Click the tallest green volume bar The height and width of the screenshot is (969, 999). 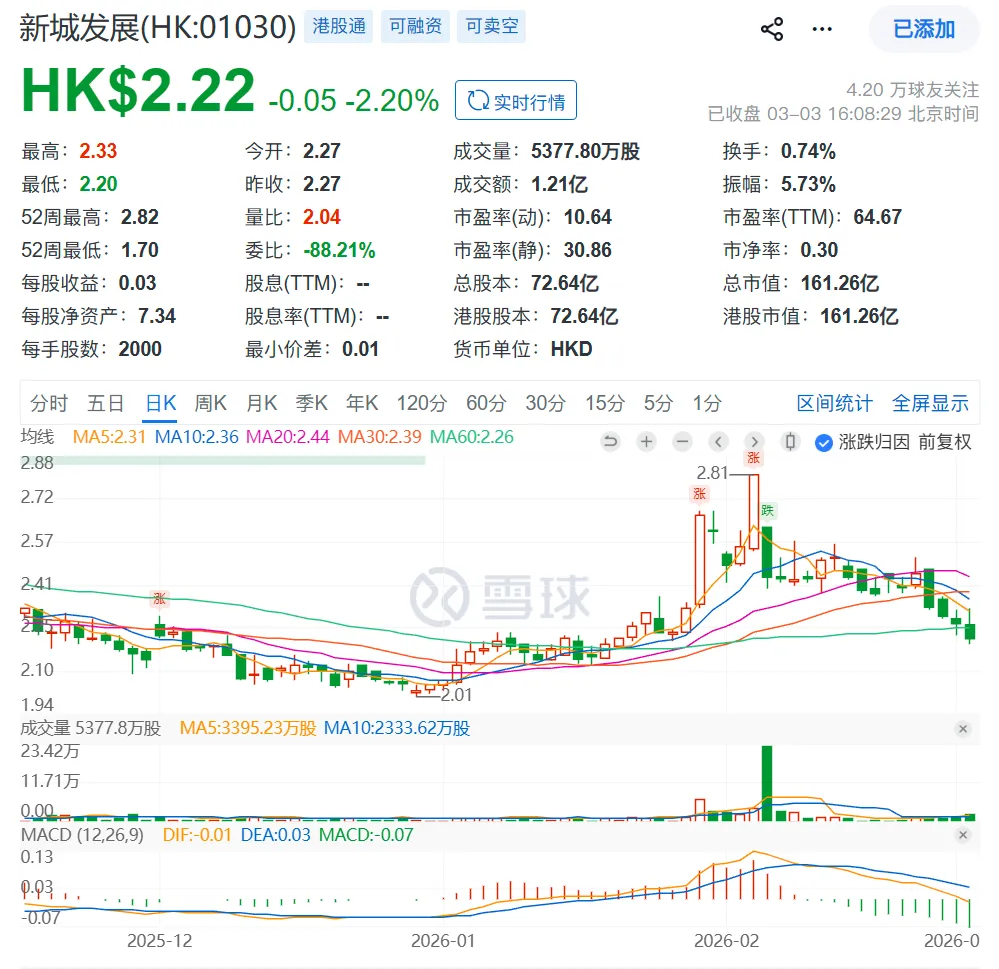click(x=767, y=782)
